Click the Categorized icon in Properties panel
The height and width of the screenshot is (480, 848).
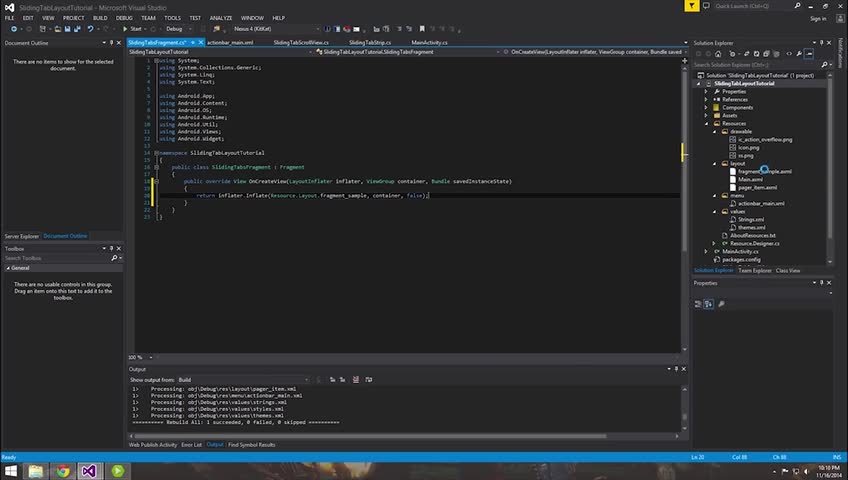tap(698, 304)
